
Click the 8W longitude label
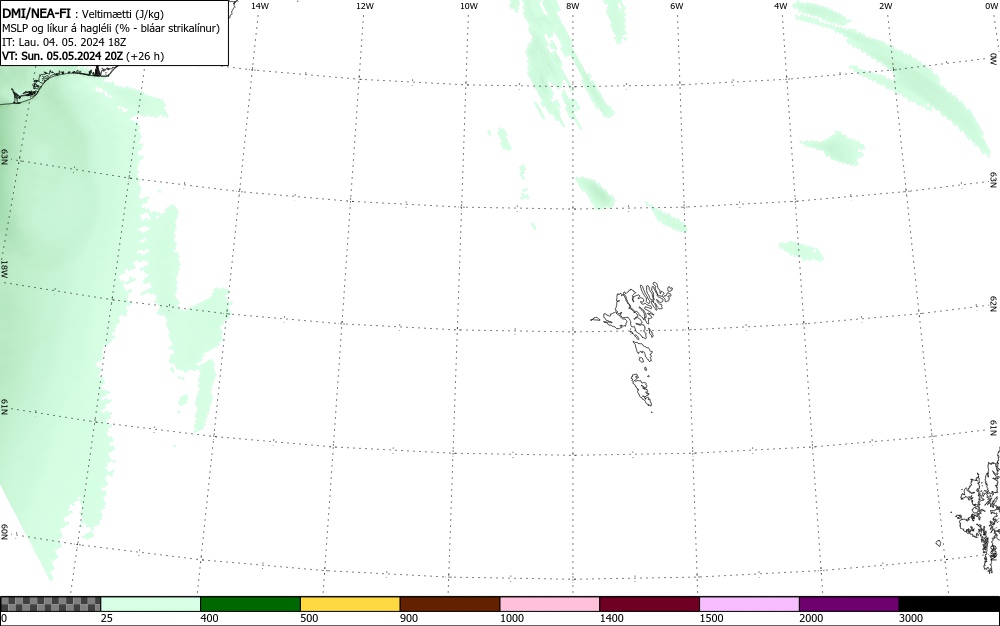coord(573,6)
